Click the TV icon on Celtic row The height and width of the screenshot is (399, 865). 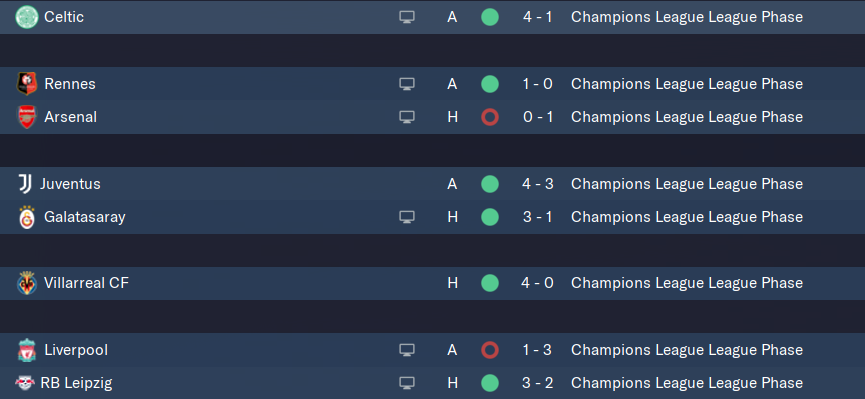[x=407, y=17]
